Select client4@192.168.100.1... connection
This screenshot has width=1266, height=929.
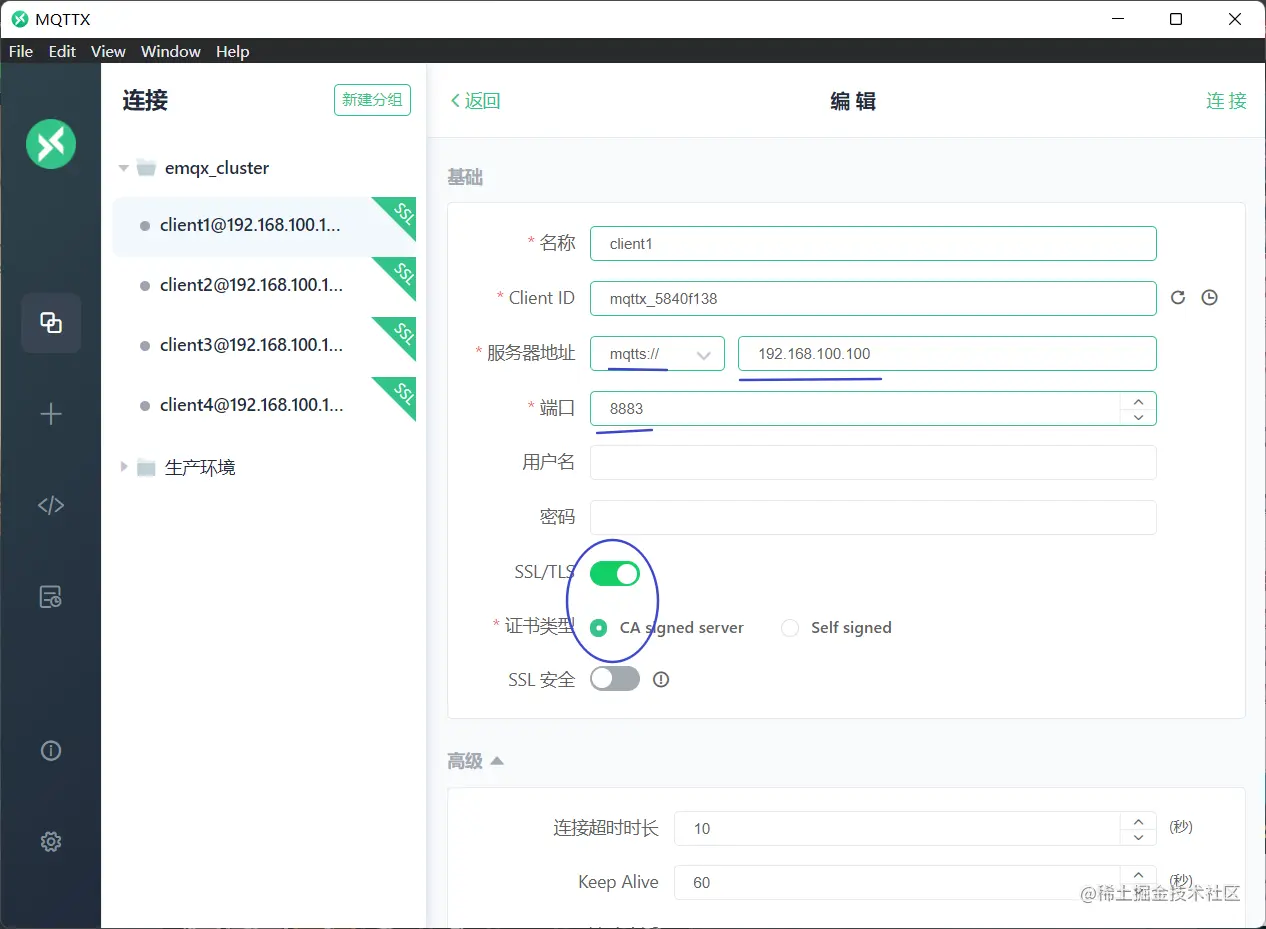pos(264,406)
